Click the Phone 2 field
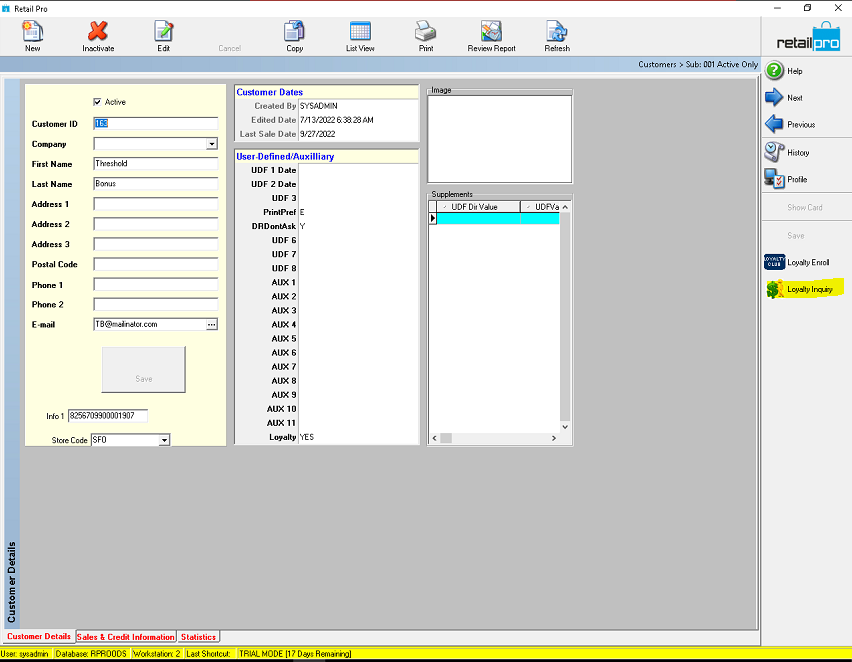The image size is (852, 662). (x=155, y=304)
